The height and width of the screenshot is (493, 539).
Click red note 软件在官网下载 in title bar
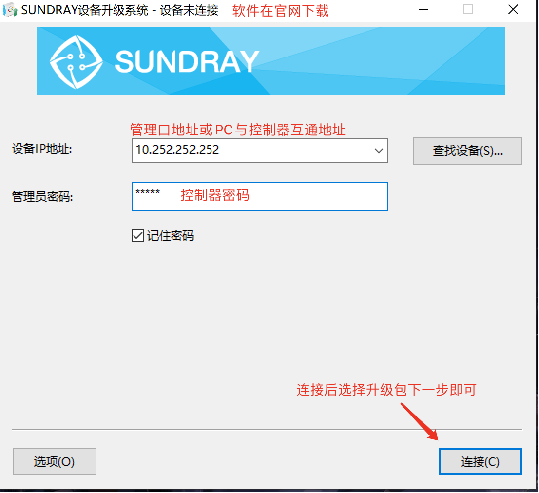tap(280, 11)
